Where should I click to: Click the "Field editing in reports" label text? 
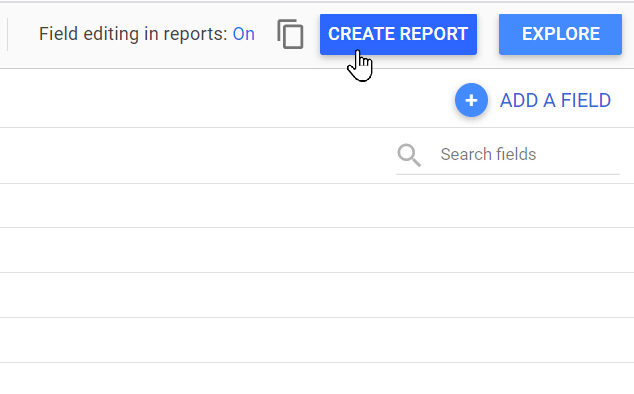coord(133,34)
